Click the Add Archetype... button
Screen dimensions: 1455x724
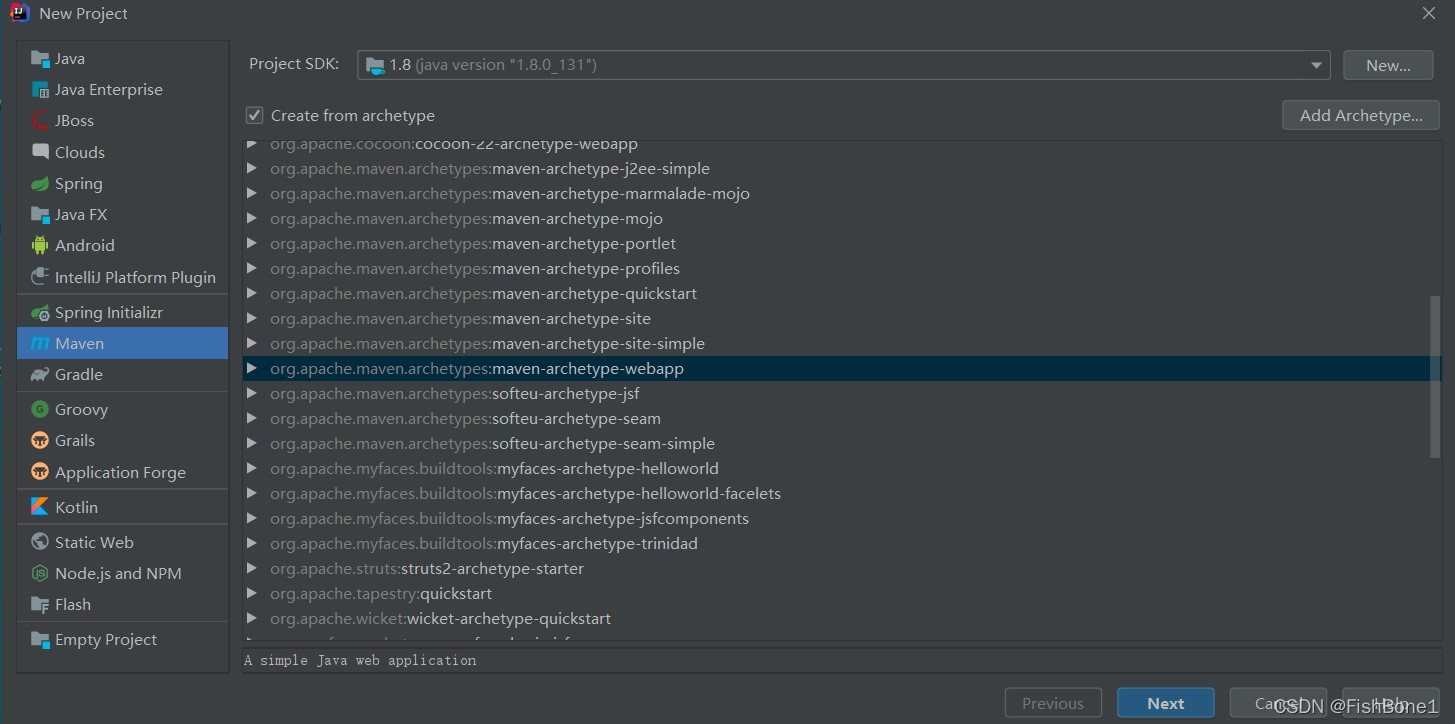coord(1361,115)
